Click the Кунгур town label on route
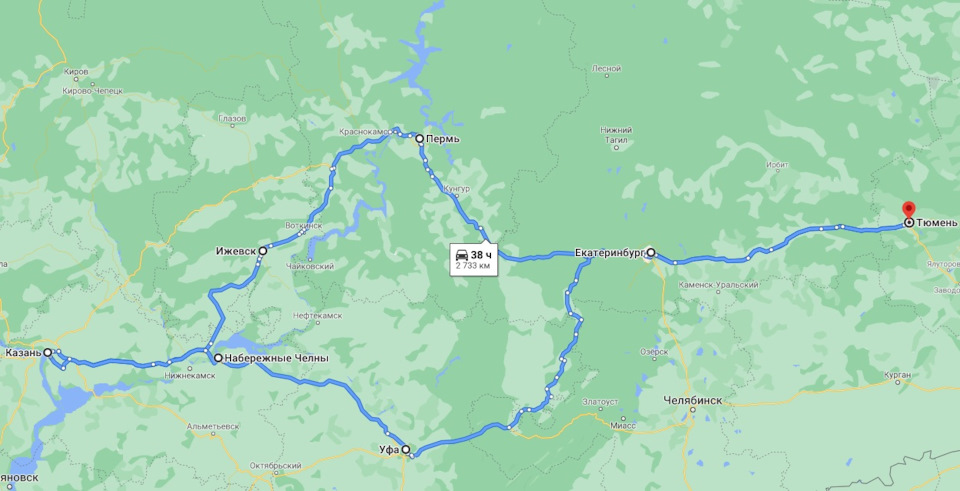 click(457, 189)
